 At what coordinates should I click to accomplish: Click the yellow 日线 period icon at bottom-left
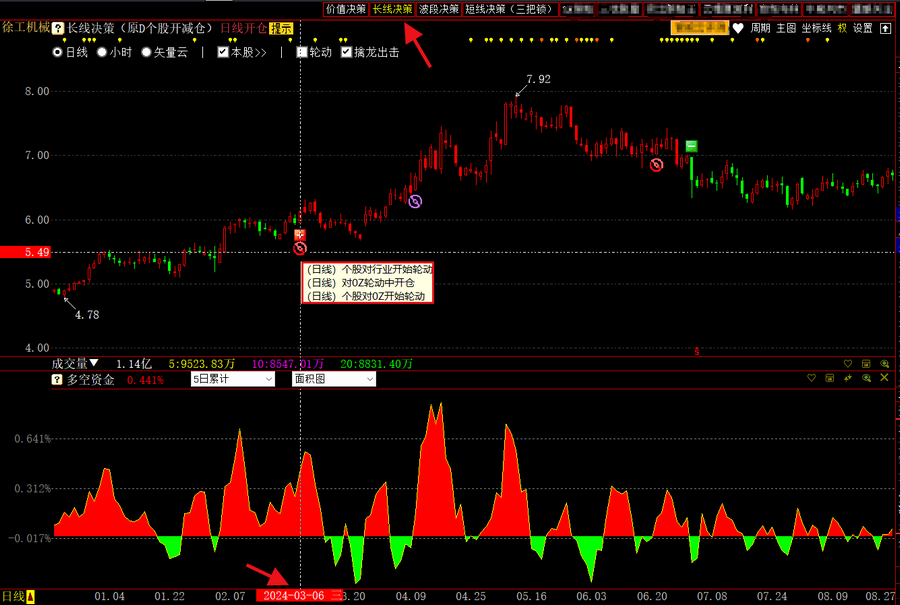click(29, 597)
